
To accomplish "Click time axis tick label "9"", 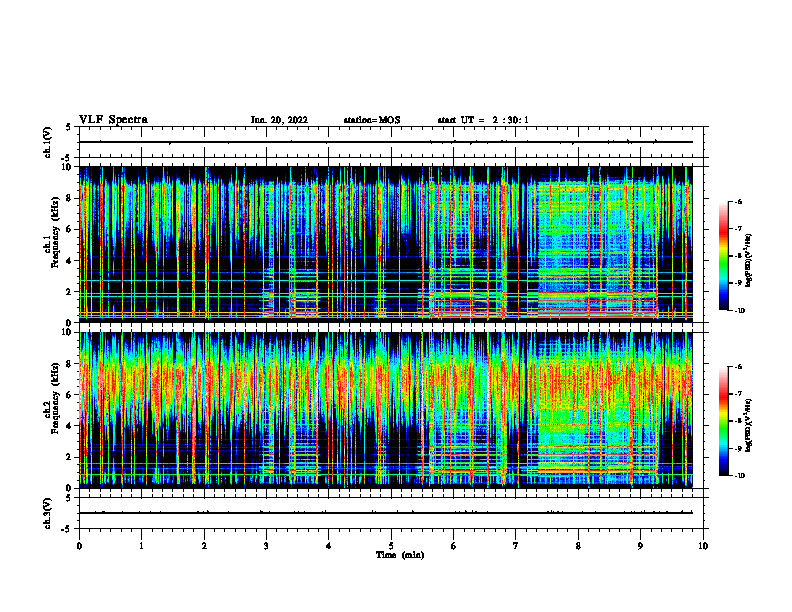I will point(640,546).
